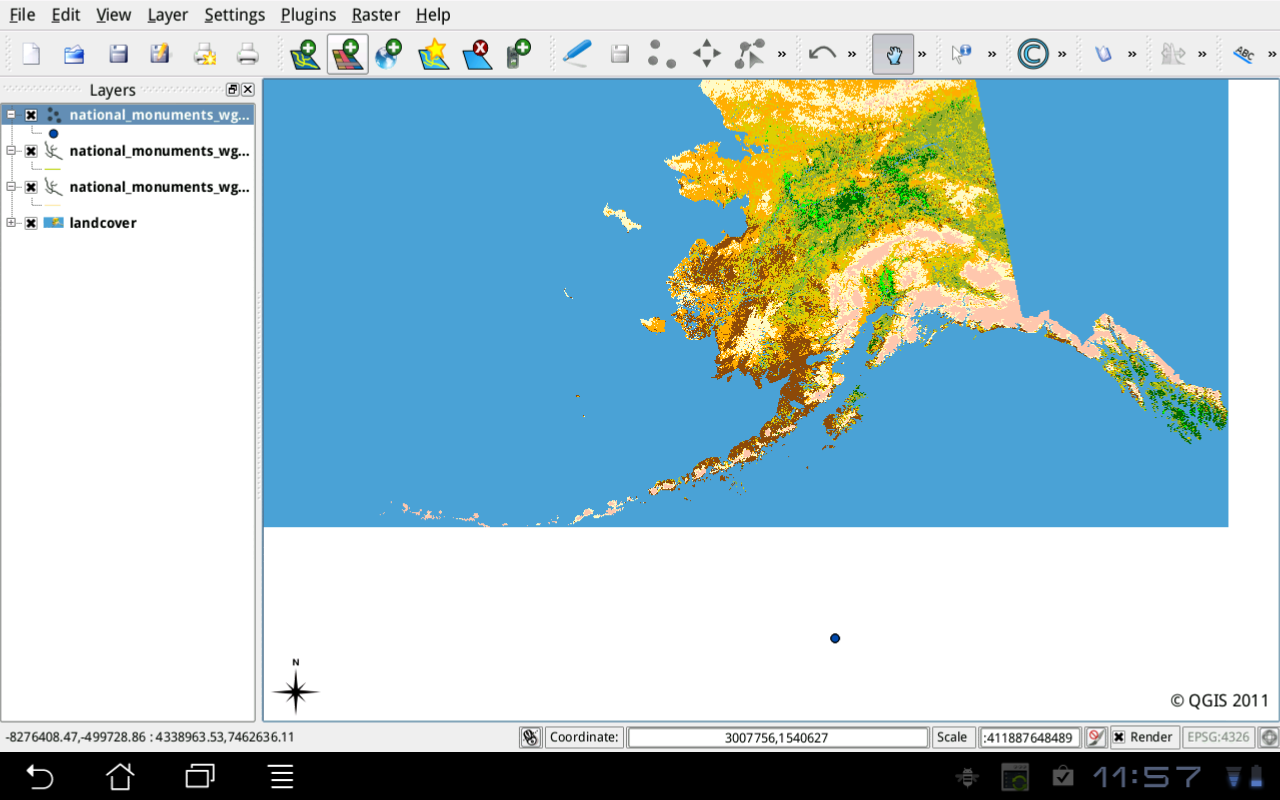
Task: Collapse the selected national_monuments point layer
Action: pyautogui.click(x=11, y=115)
